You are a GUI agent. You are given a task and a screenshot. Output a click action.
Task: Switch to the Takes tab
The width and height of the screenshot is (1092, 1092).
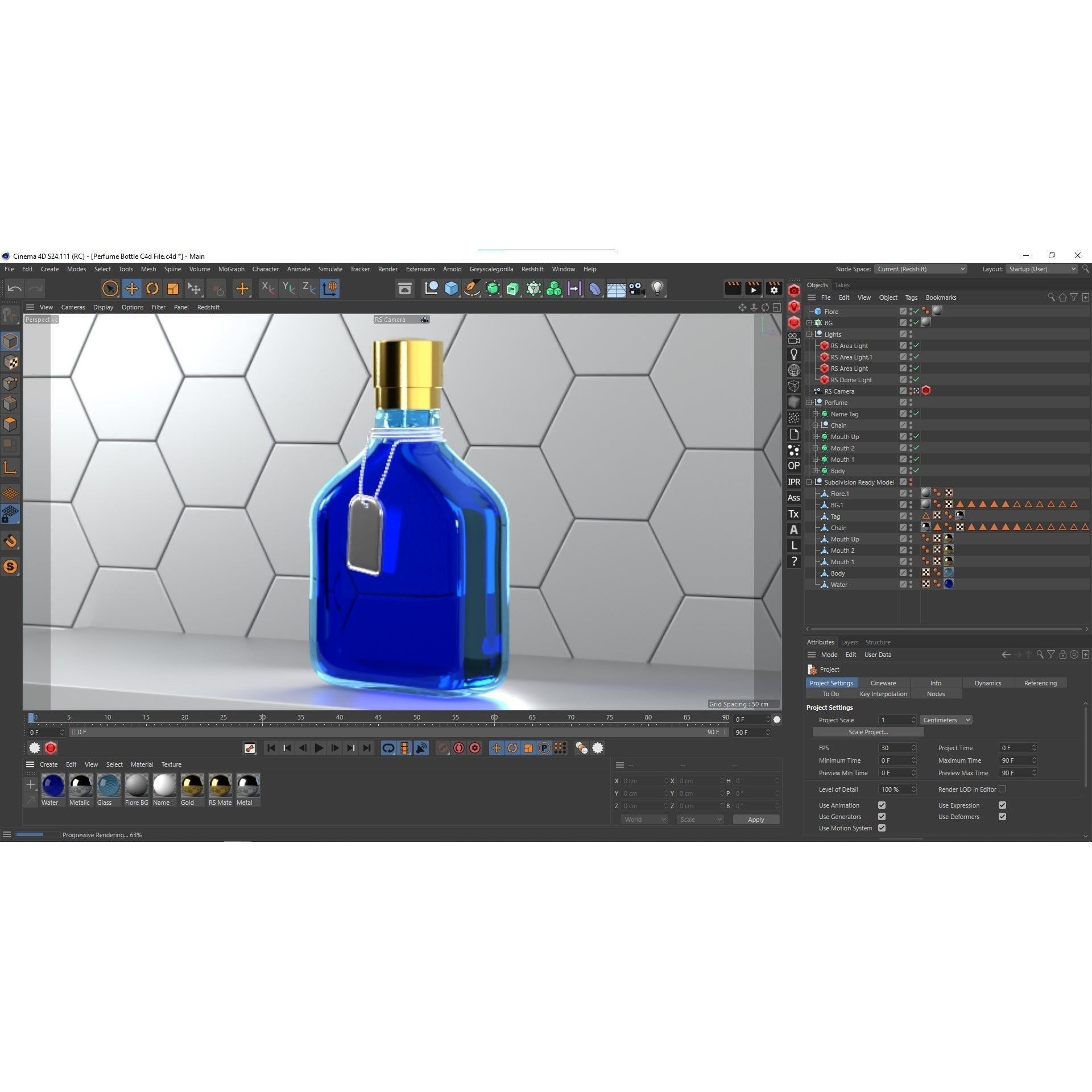click(x=842, y=285)
